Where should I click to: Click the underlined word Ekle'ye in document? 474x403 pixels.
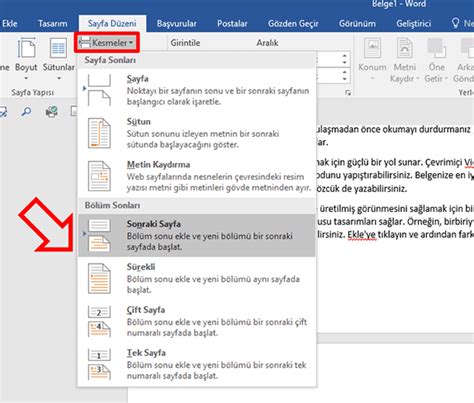click(x=362, y=235)
